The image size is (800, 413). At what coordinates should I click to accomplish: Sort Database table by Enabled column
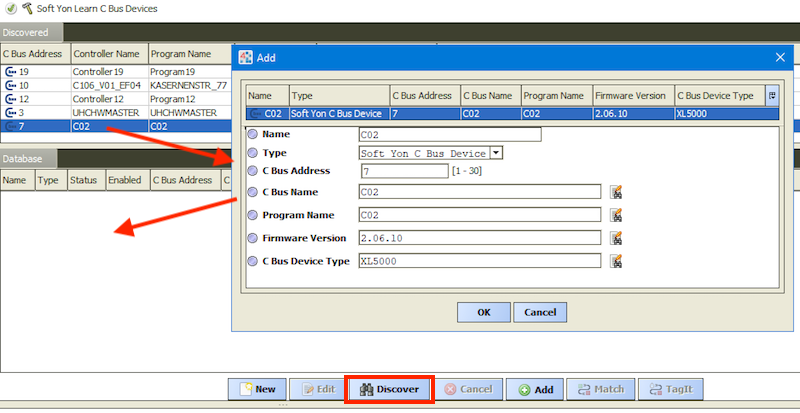127,180
